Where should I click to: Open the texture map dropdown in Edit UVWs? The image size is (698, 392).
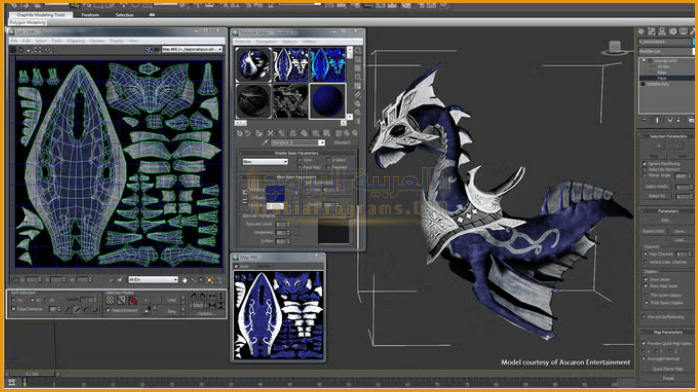192,49
